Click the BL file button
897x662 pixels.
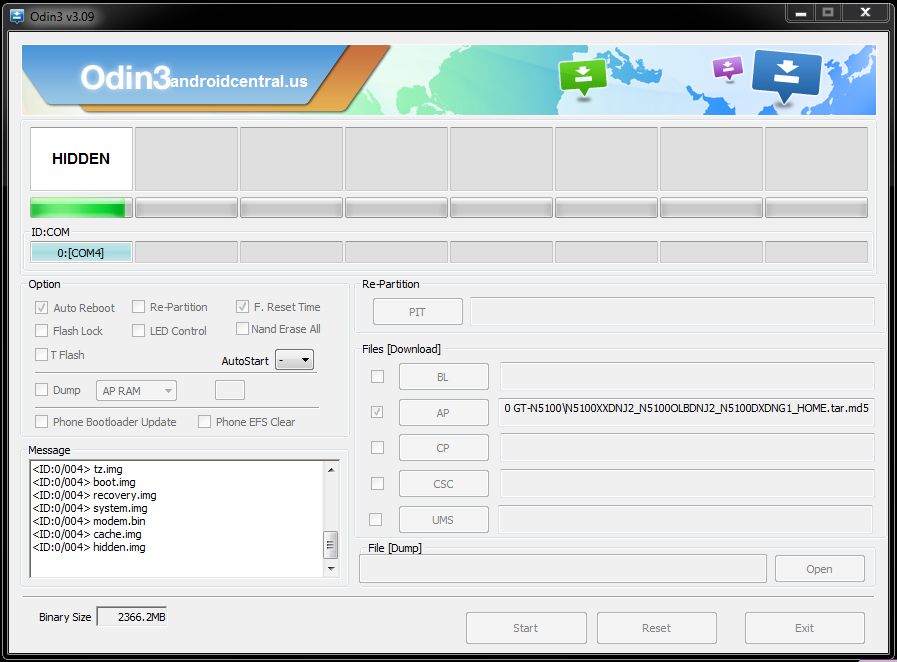(x=443, y=376)
